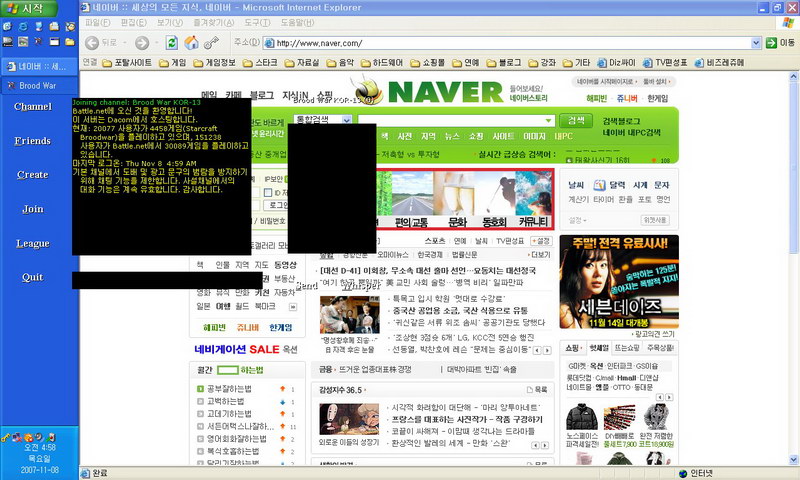Screen dimensions: 800x480
Task: Open the 비즈레쥬메 links bar bookmark
Action: click(719, 63)
